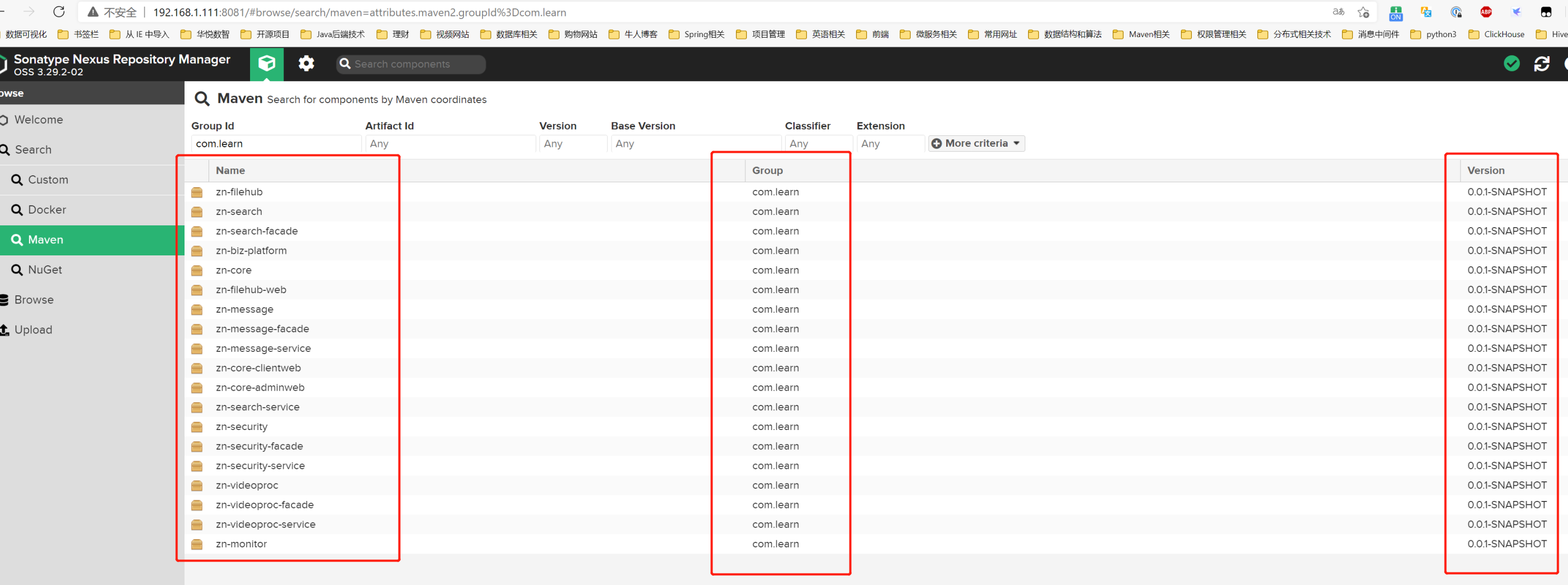Focus the Search components box

[x=411, y=64]
